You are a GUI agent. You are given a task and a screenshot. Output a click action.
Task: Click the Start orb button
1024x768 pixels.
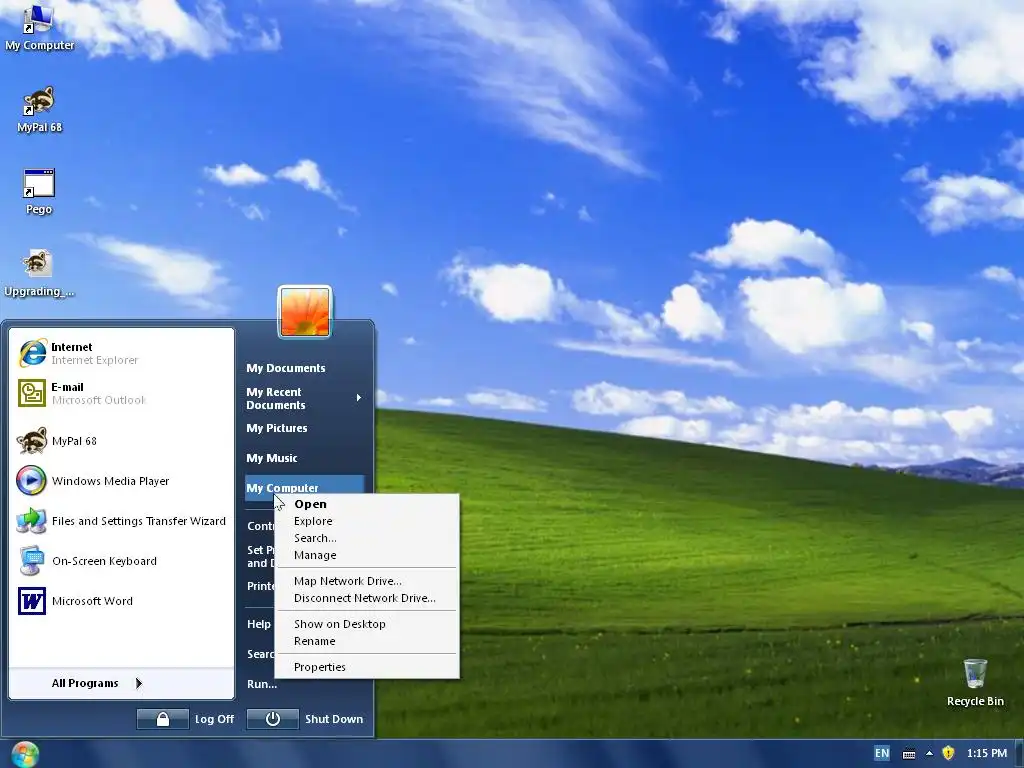25,754
